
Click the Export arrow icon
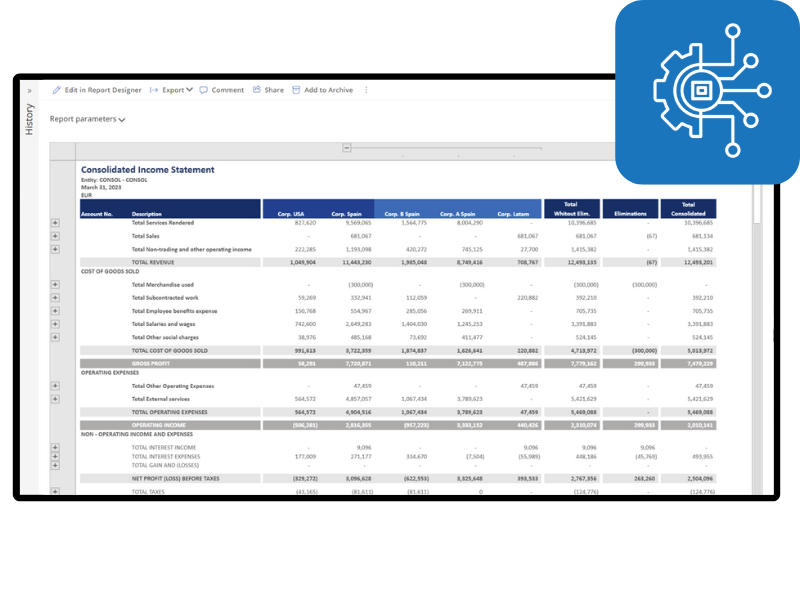(154, 90)
